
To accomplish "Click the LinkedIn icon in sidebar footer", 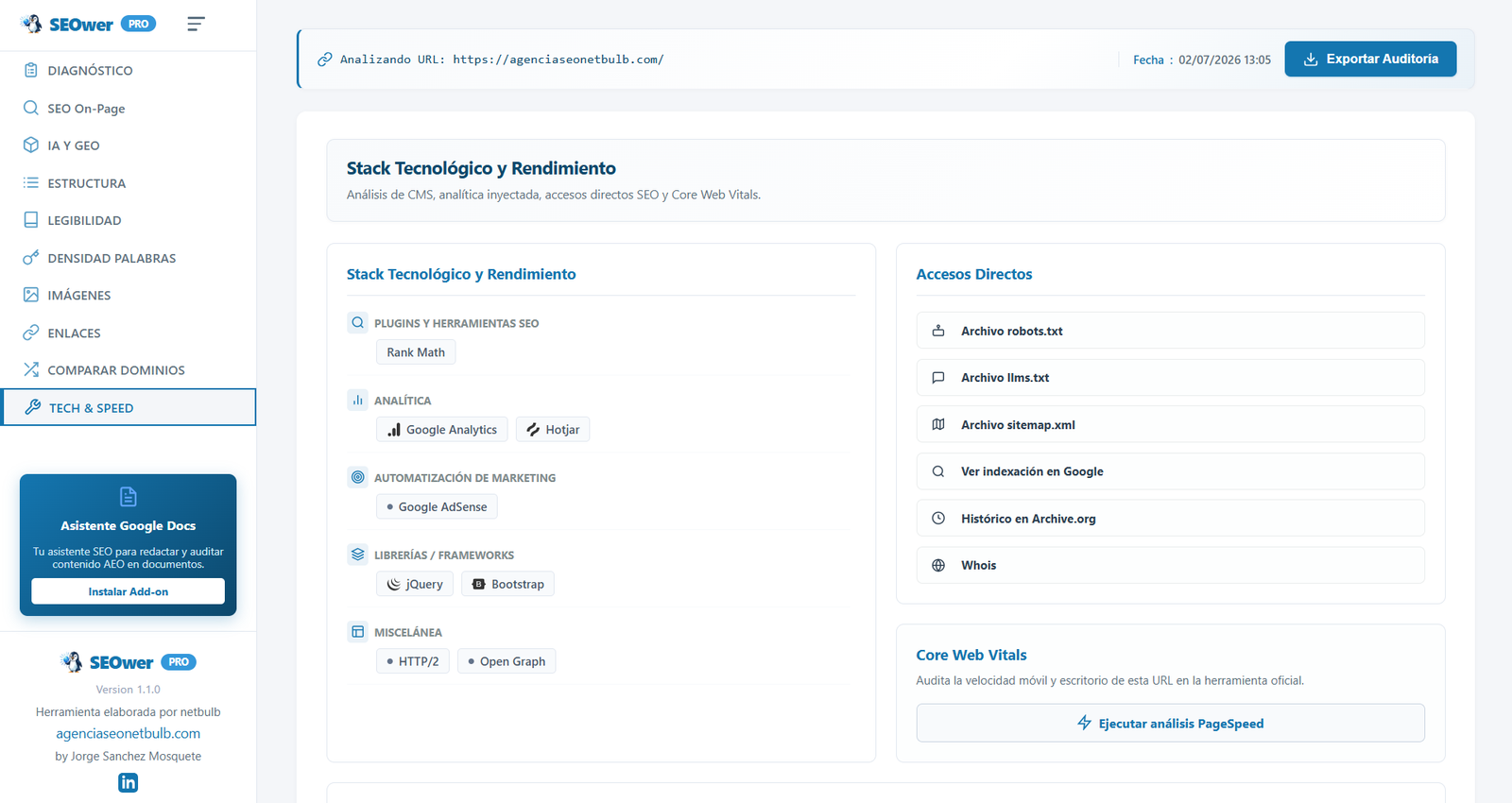I will coord(129,782).
